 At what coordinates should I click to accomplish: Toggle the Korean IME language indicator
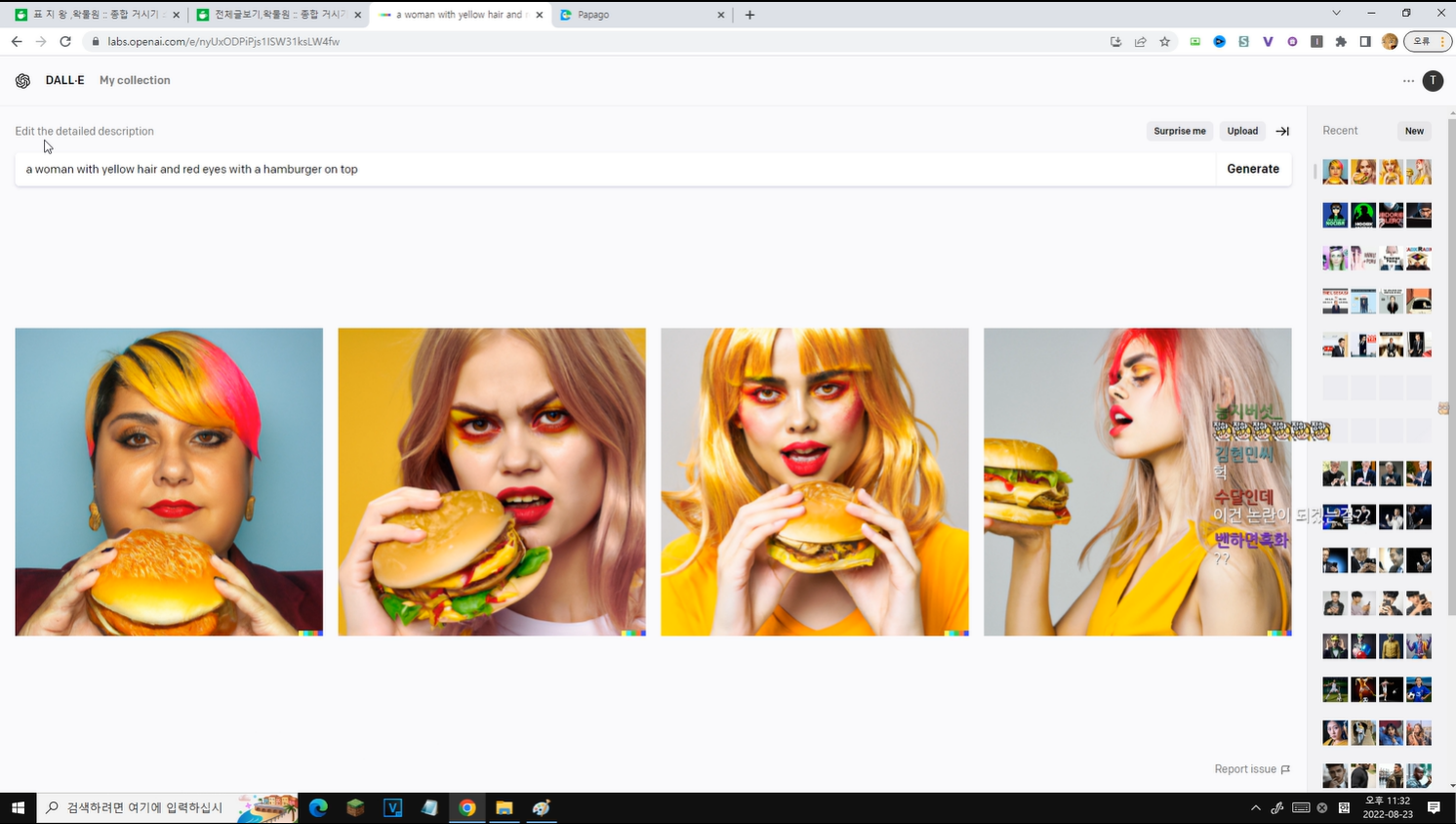point(1344,807)
